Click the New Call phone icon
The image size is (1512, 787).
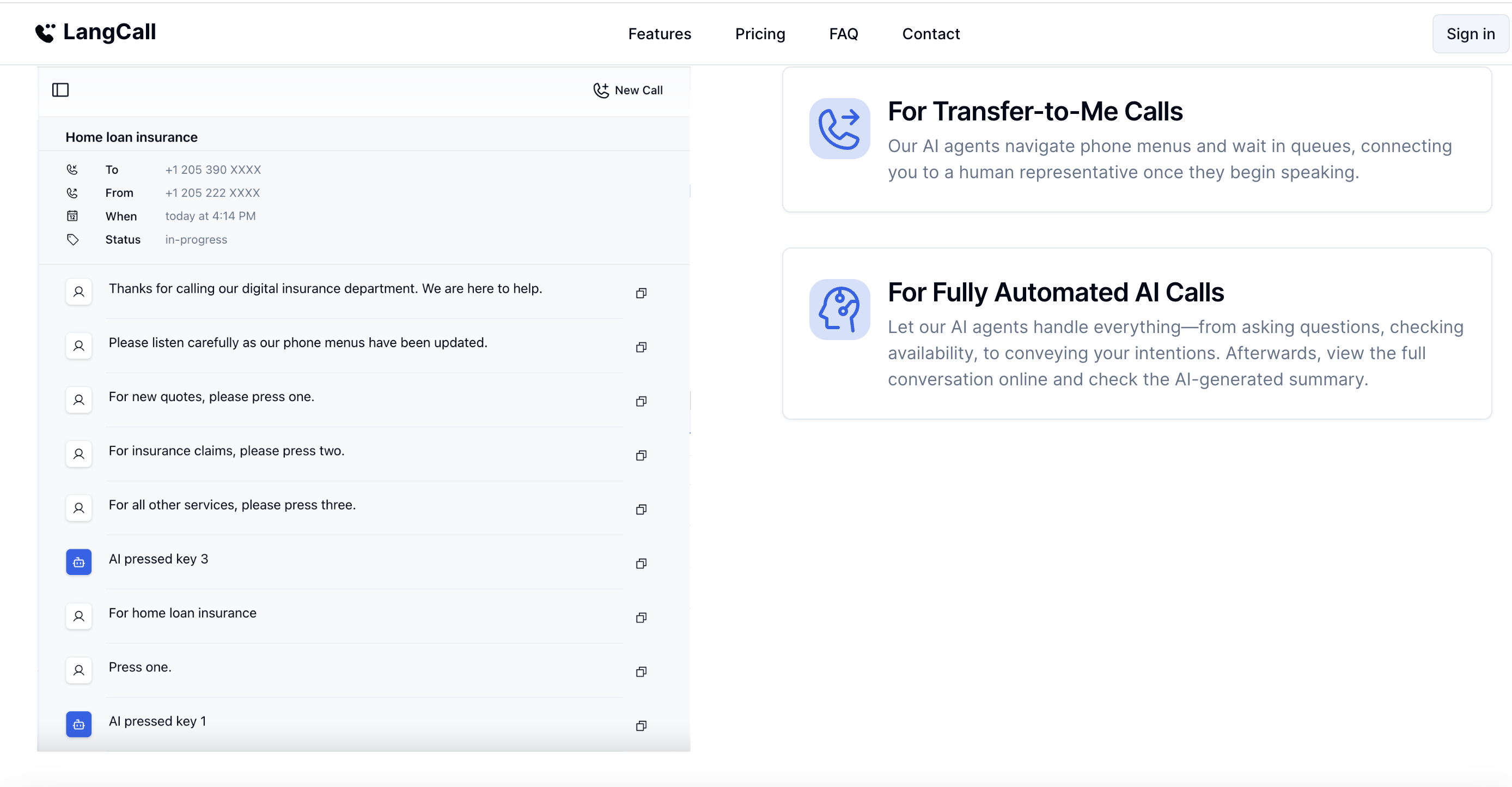[x=600, y=90]
